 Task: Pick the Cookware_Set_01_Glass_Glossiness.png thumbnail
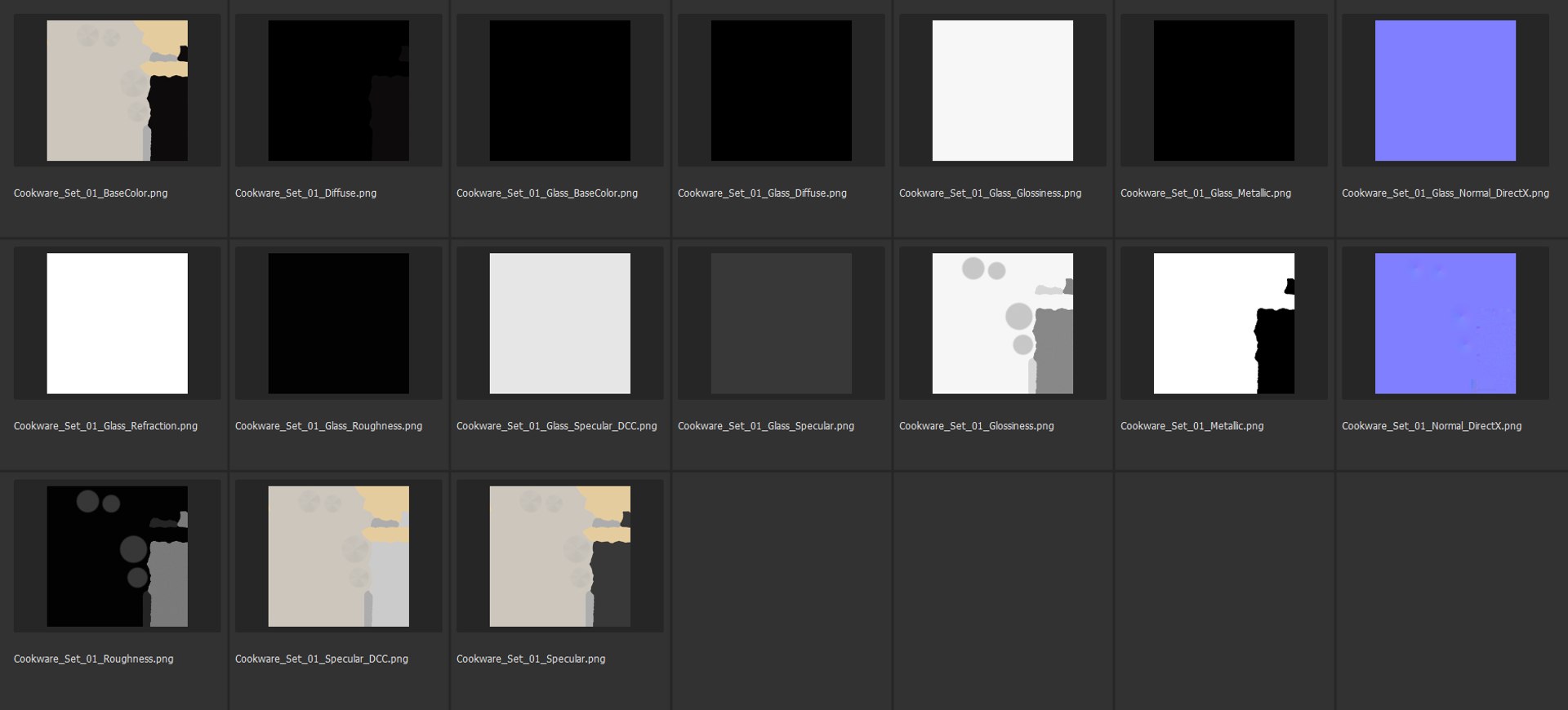(x=1003, y=91)
